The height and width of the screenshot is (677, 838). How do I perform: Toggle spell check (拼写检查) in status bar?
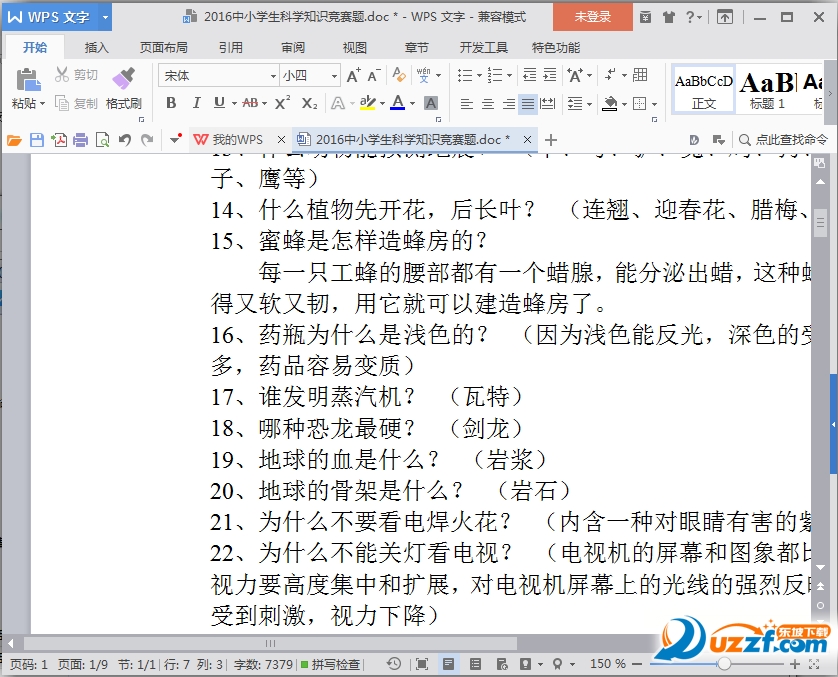click(330, 664)
